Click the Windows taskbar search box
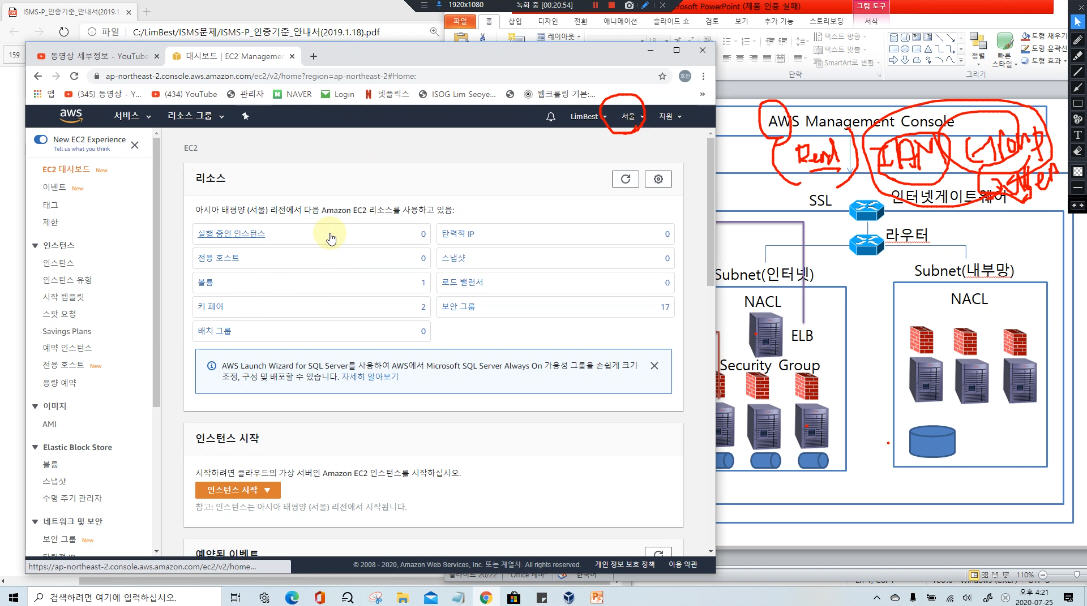Viewport: 1087px width, 606px height. (125, 597)
